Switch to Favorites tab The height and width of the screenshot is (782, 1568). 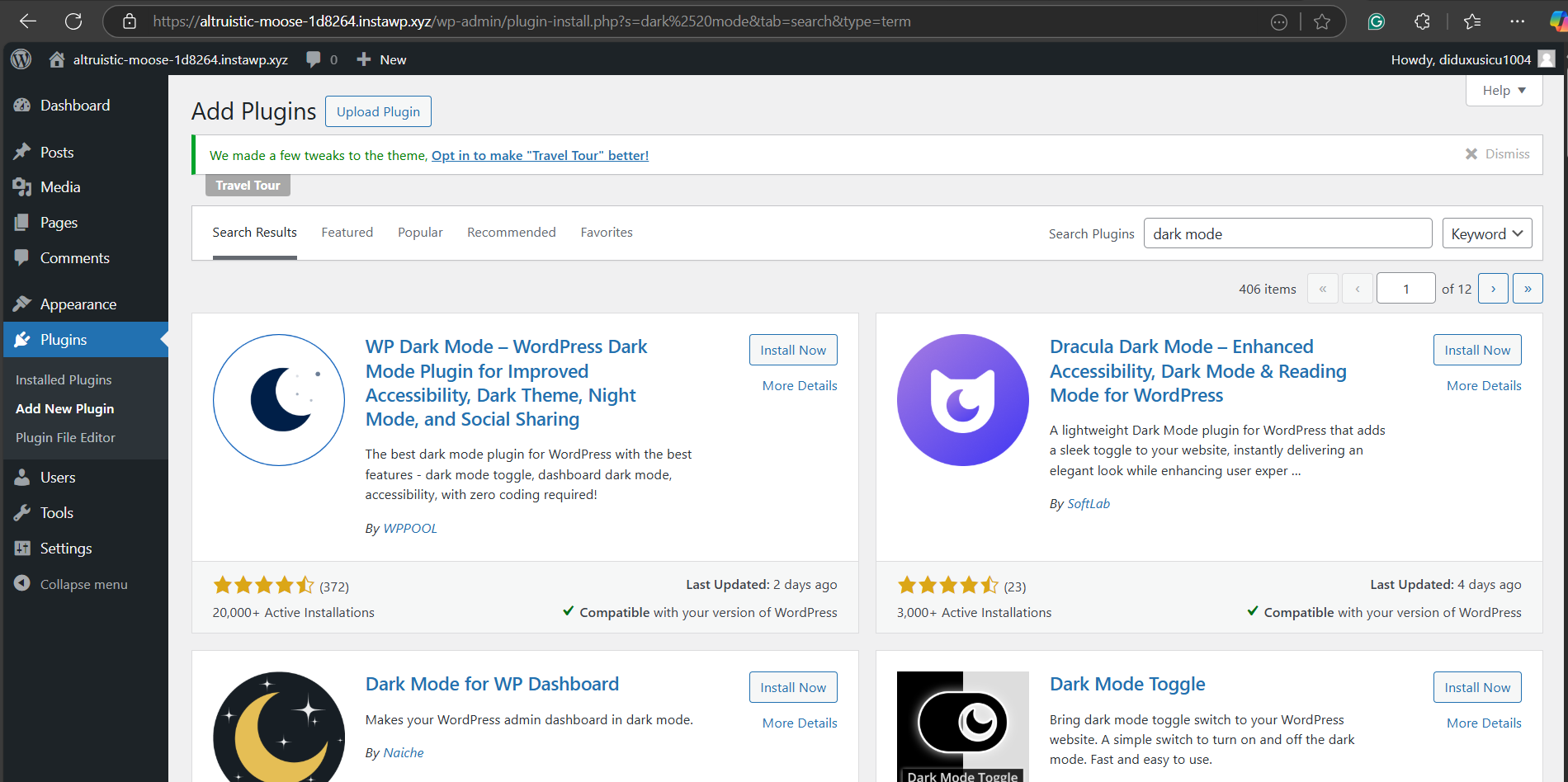[607, 233]
